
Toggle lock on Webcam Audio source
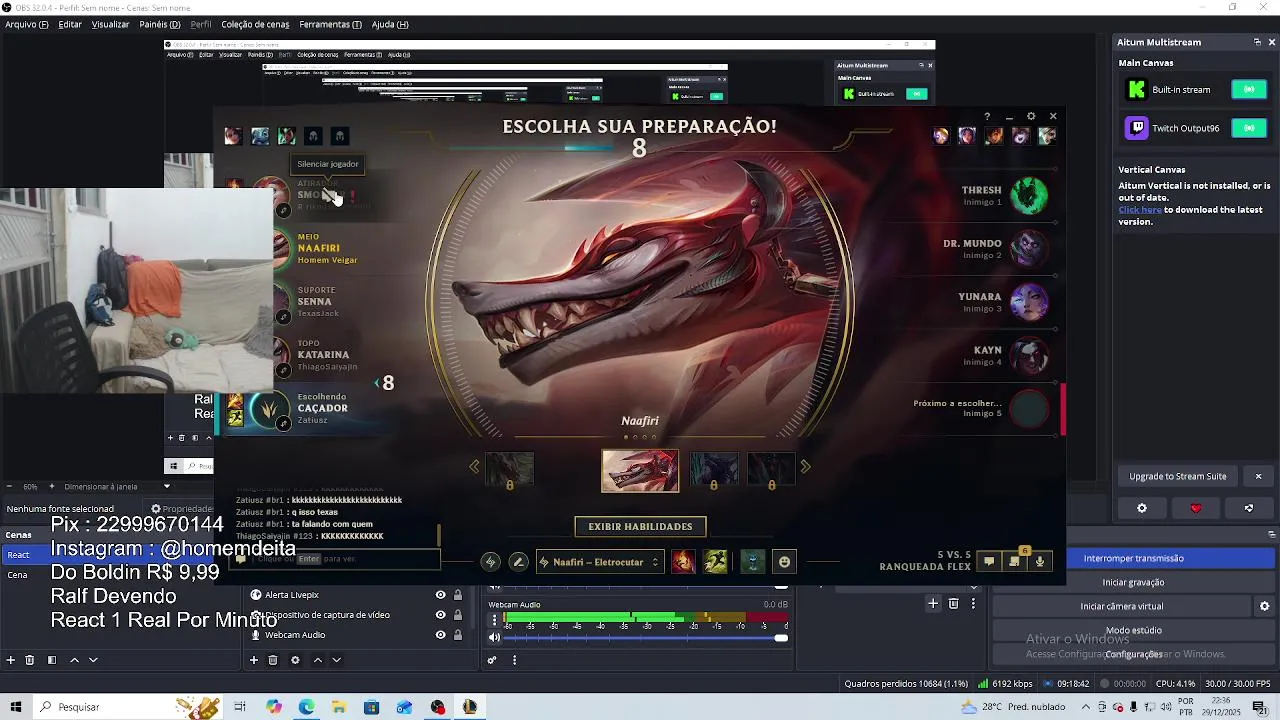tap(458, 635)
